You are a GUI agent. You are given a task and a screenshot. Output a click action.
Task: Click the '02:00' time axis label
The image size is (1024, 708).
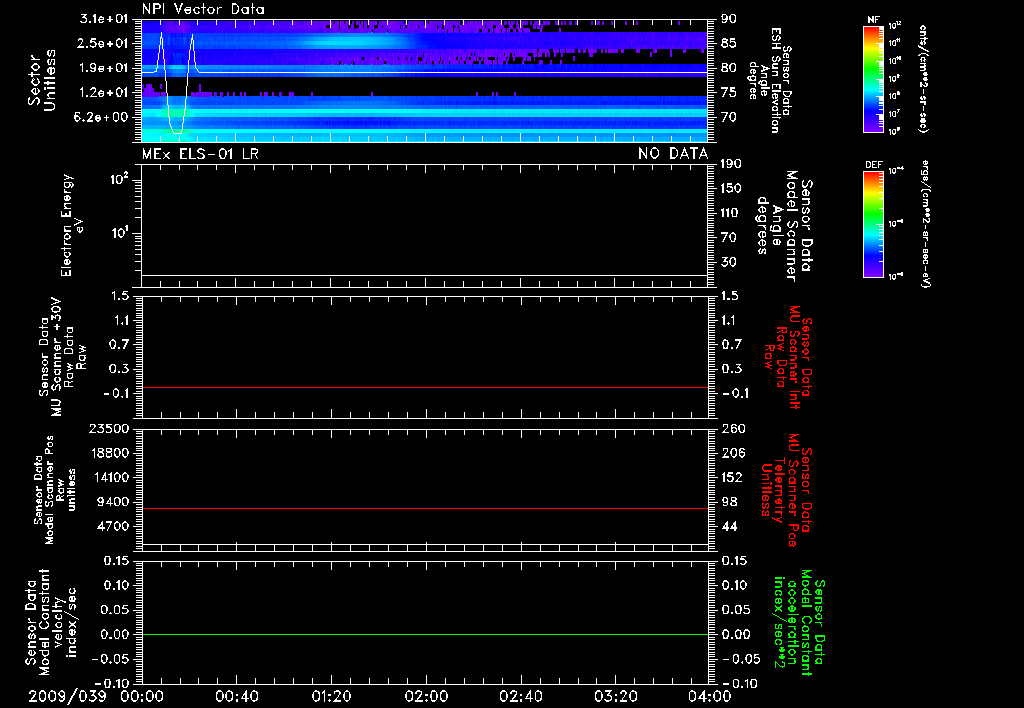pos(426,696)
